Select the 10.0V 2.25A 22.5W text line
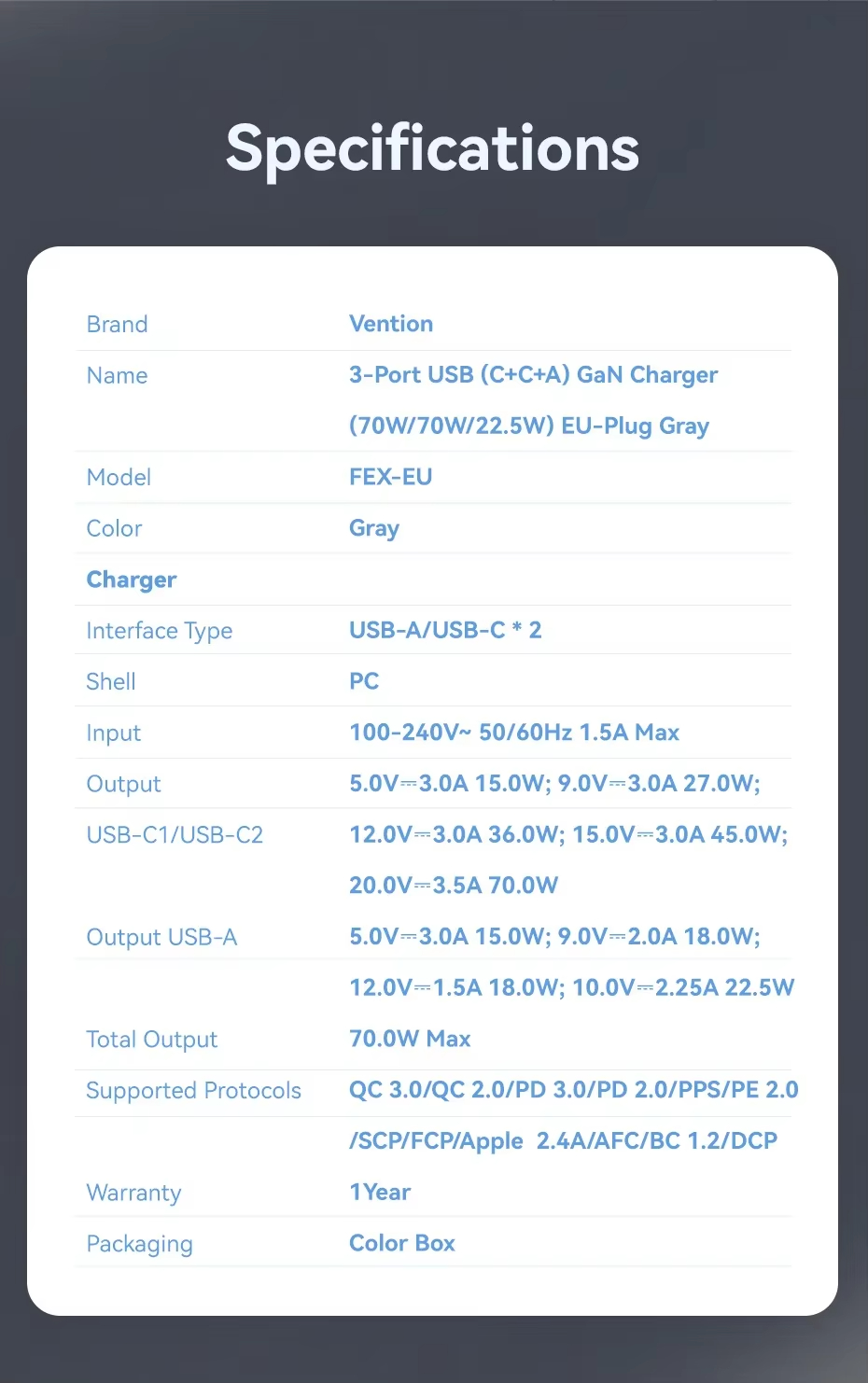The width and height of the screenshot is (868, 1383). click(571, 987)
